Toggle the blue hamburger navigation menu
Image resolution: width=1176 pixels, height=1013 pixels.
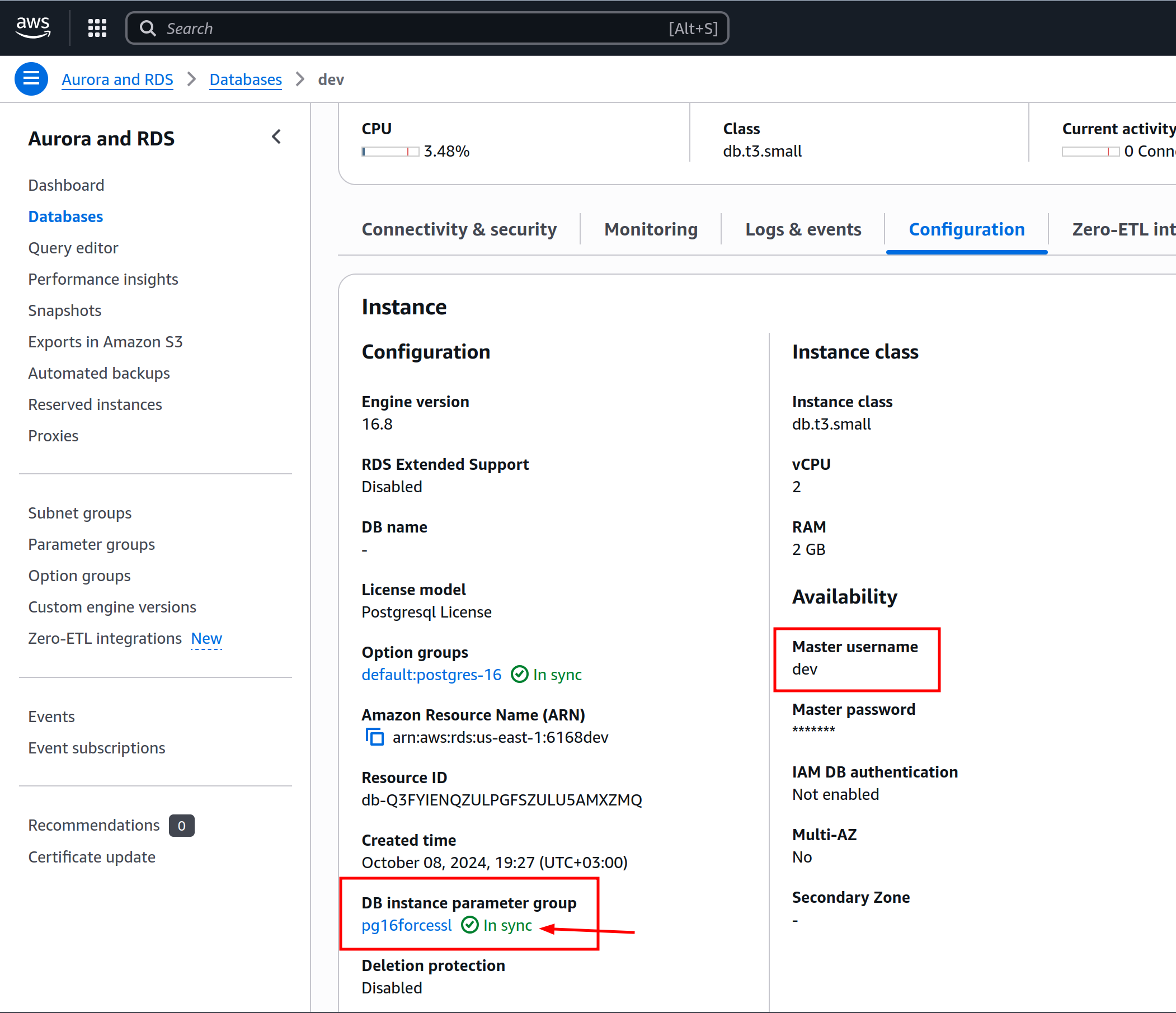pyautogui.click(x=31, y=79)
